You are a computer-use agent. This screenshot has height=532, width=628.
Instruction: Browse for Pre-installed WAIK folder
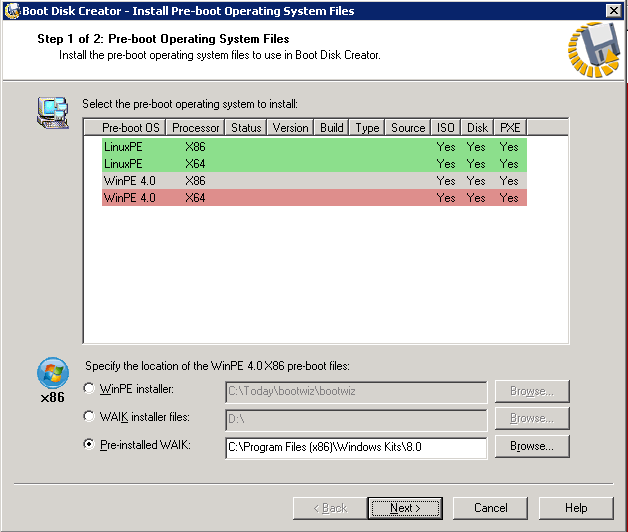pyautogui.click(x=532, y=446)
